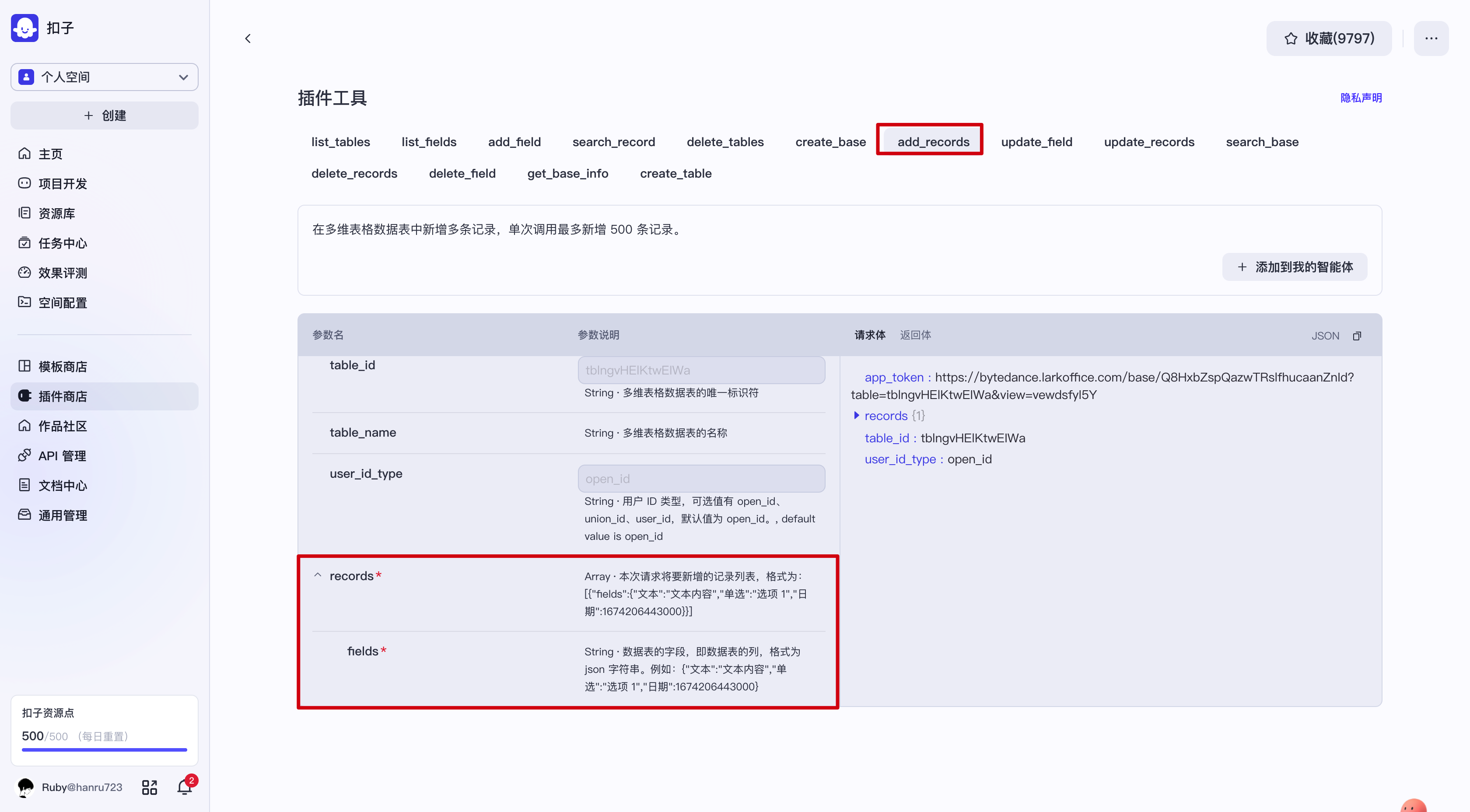The width and height of the screenshot is (1470, 812).
Task: Click the 收藏 favorite button
Action: tap(1329, 38)
